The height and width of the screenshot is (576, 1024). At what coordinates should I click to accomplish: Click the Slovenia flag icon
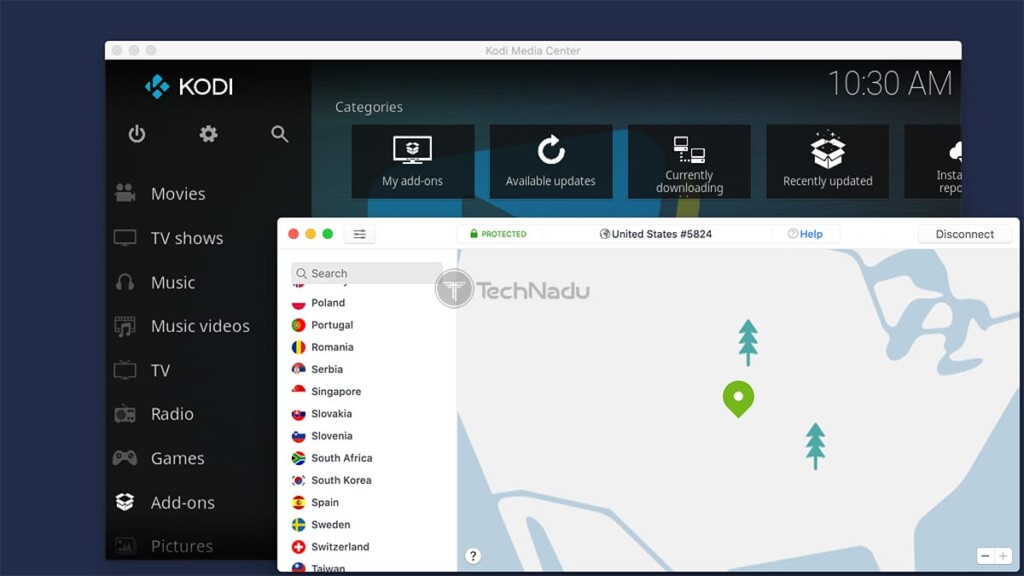coord(298,436)
